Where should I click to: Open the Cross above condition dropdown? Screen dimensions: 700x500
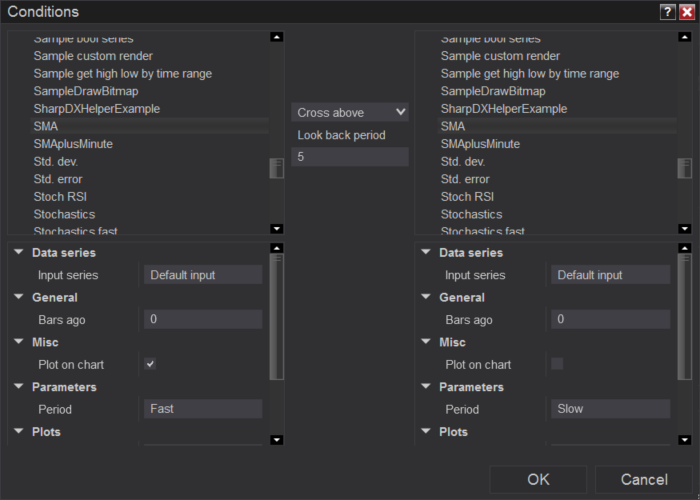pyautogui.click(x=350, y=113)
